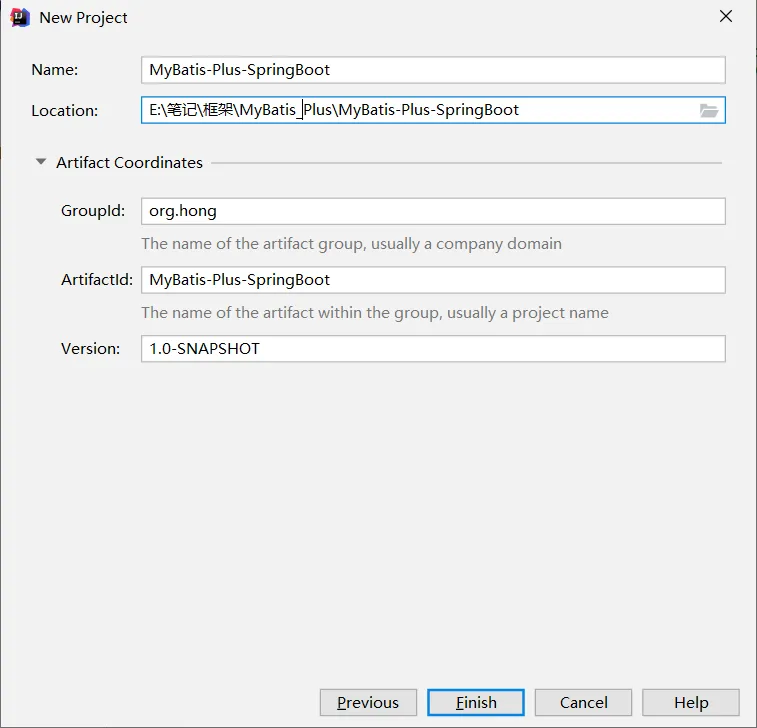The image size is (757, 728).
Task: Click the "Location:" label
Action: 65,111
